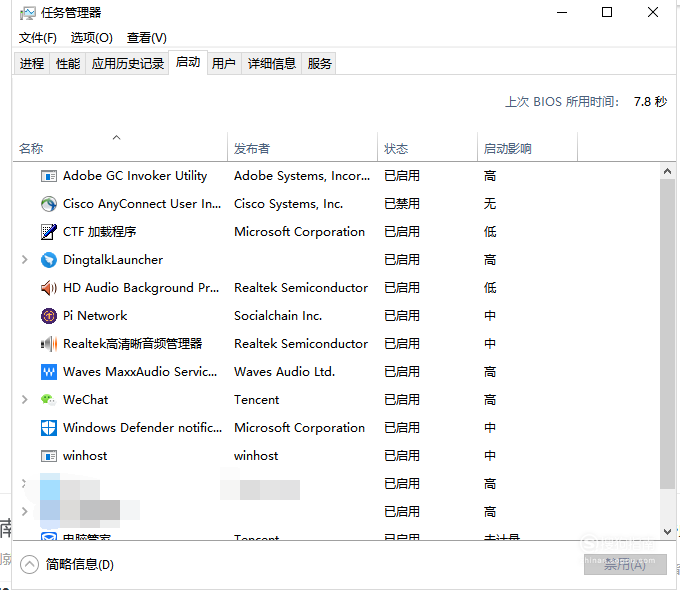Click the WeChat green icon

(48, 400)
